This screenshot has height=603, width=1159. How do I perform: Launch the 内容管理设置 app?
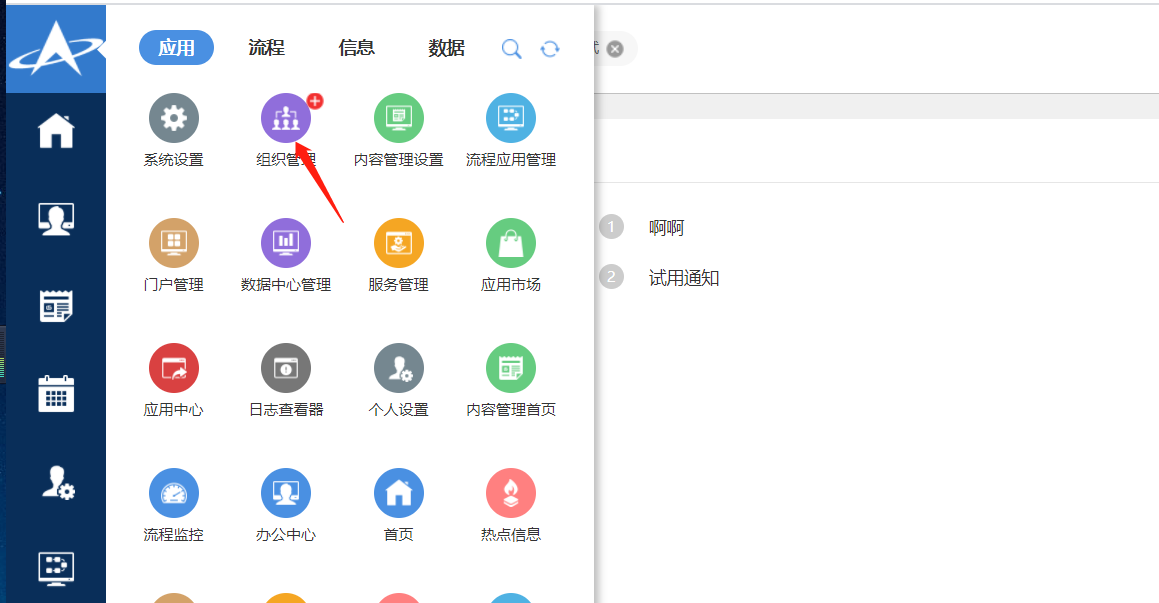(398, 118)
